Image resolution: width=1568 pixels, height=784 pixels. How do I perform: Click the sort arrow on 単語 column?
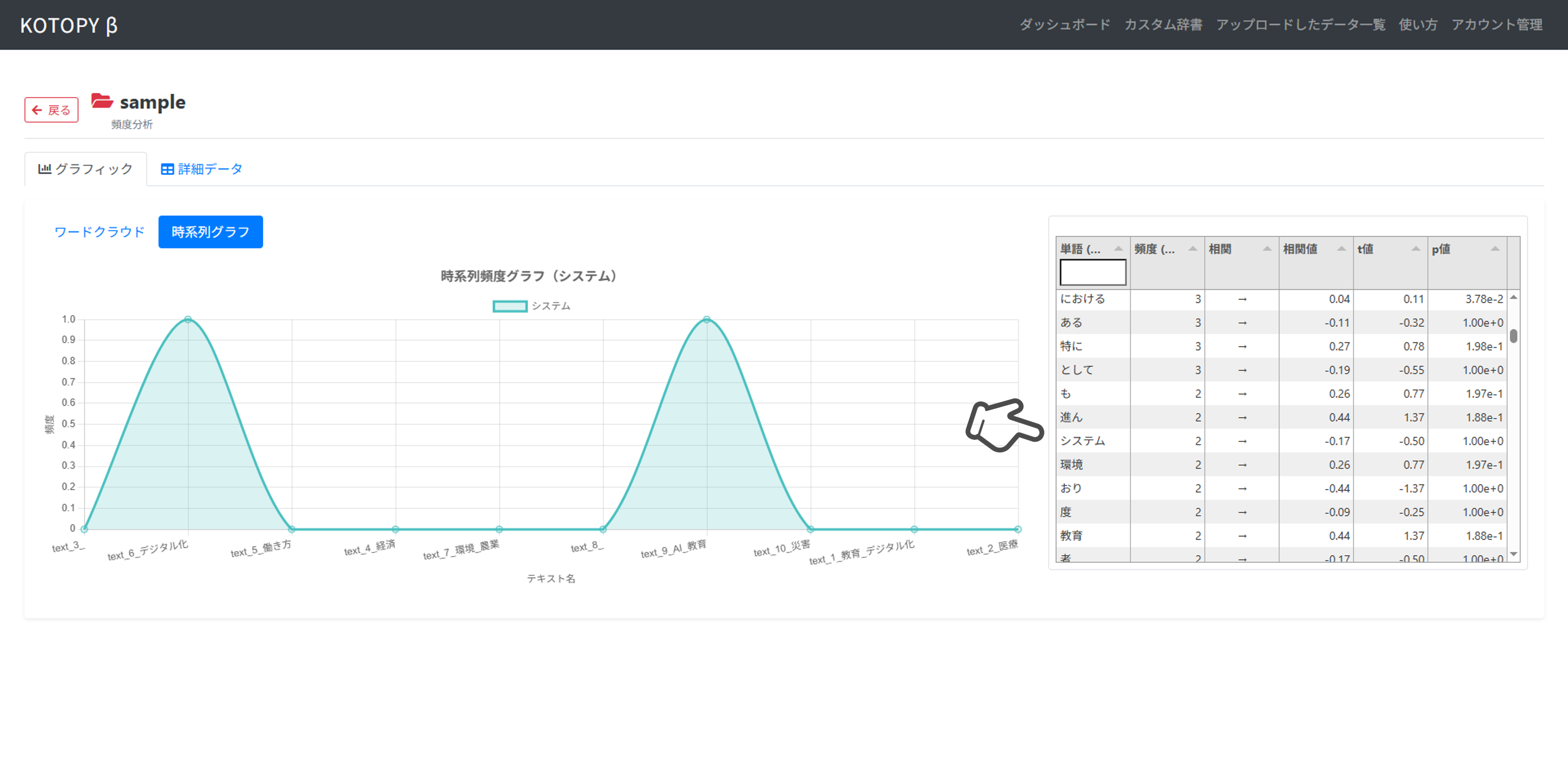(1118, 248)
